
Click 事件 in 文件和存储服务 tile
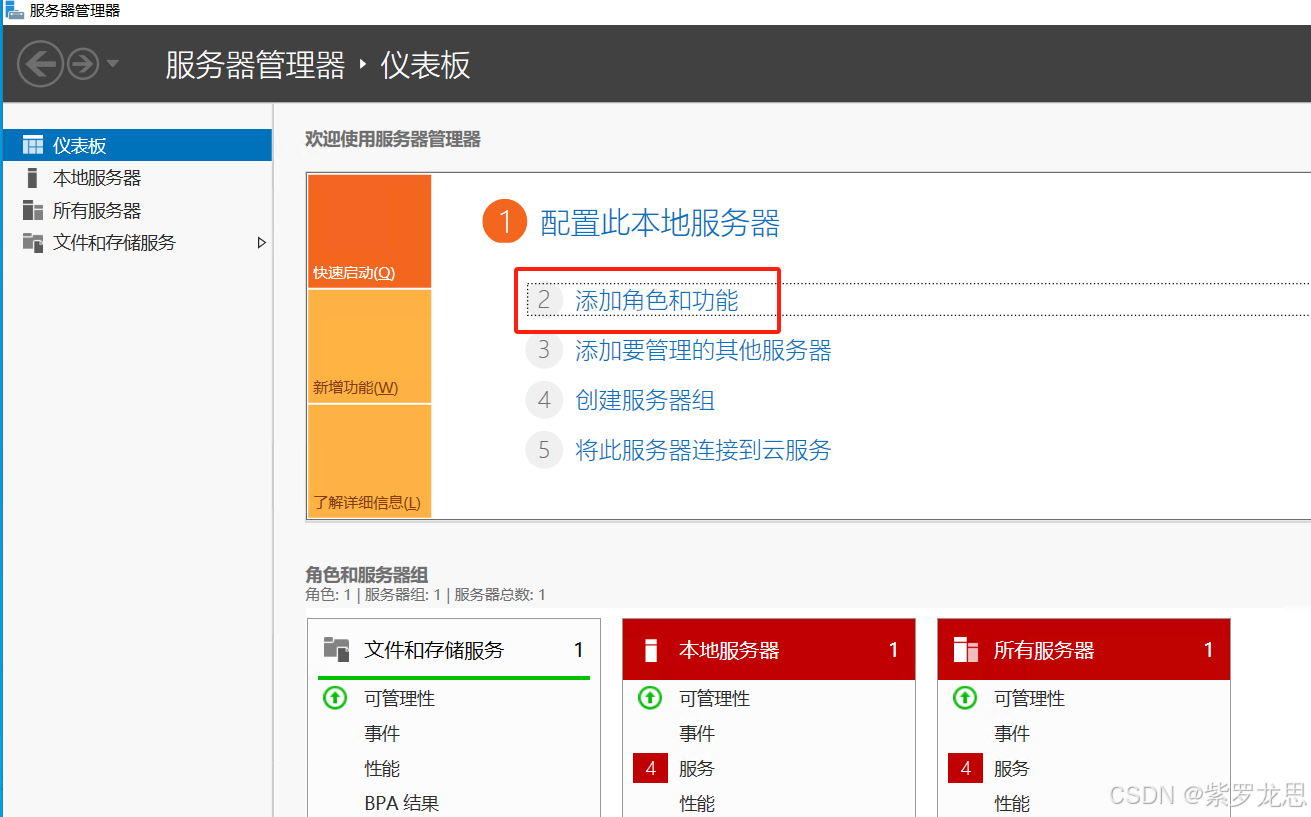point(382,733)
